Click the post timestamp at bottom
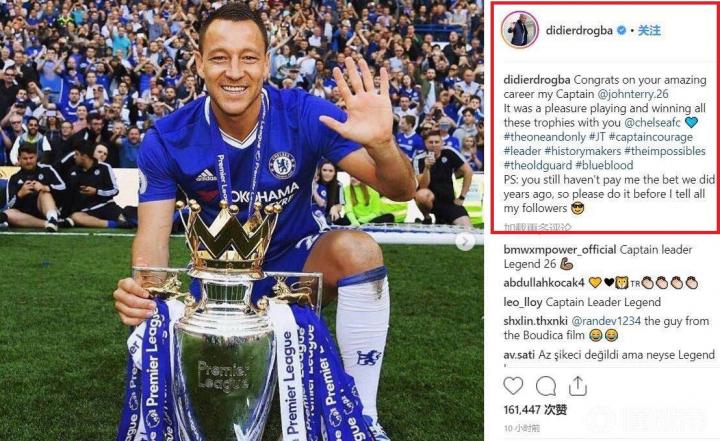The height and width of the screenshot is (441, 720). (x=522, y=429)
